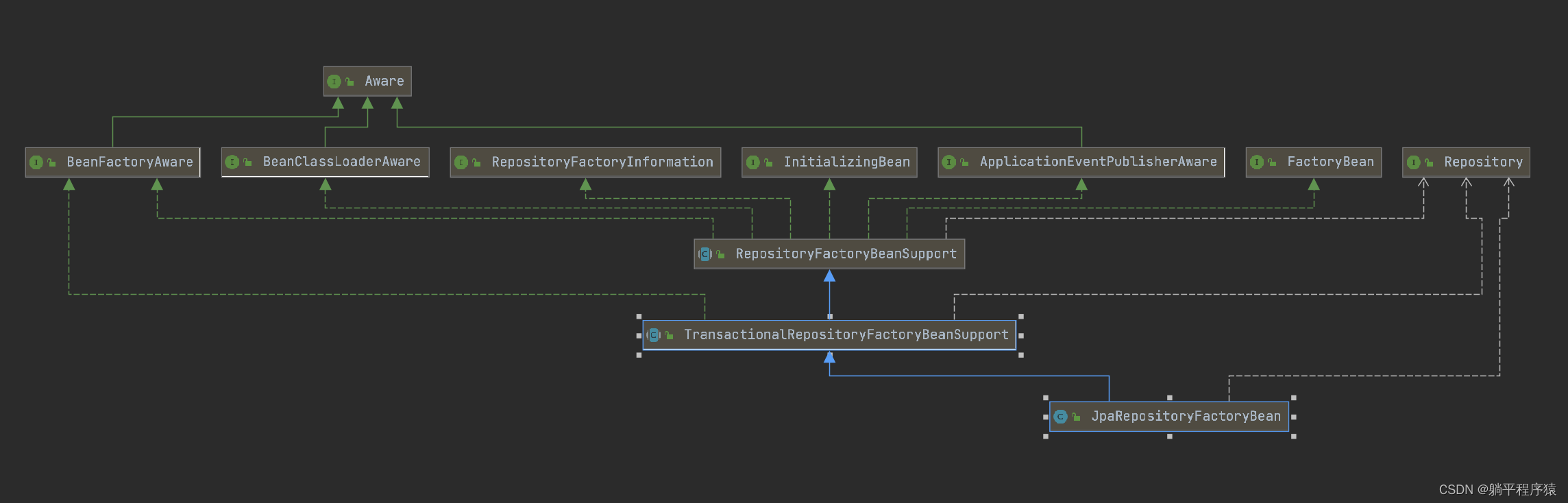Click the interface icon on Aware node
This screenshot has width=1568, height=503.
point(334,82)
